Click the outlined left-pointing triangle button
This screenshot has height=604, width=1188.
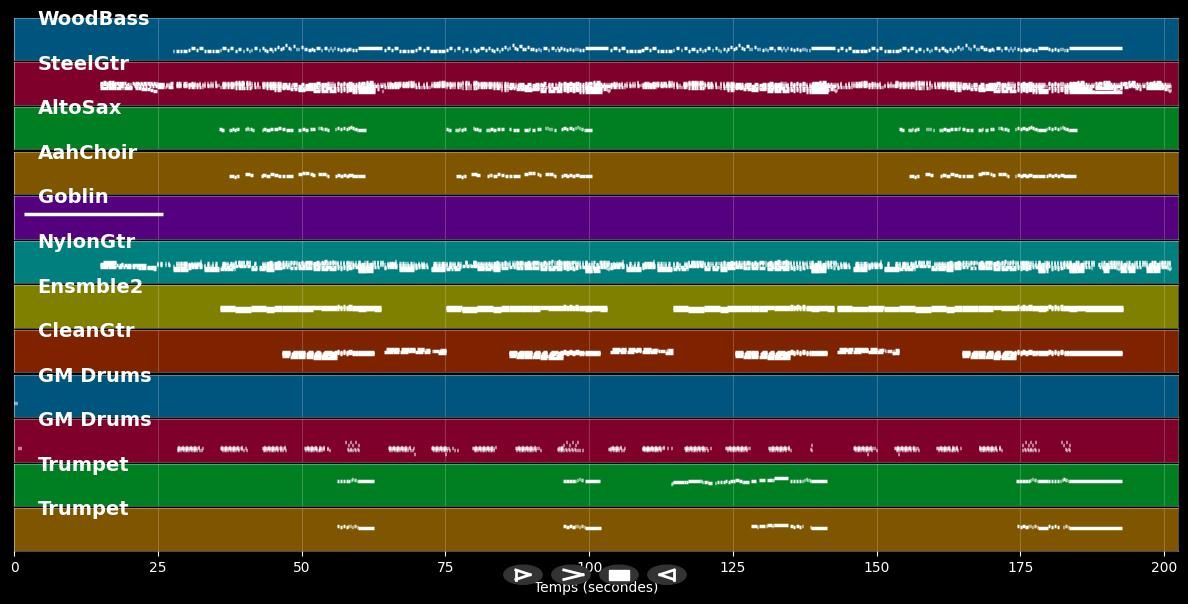[666, 575]
